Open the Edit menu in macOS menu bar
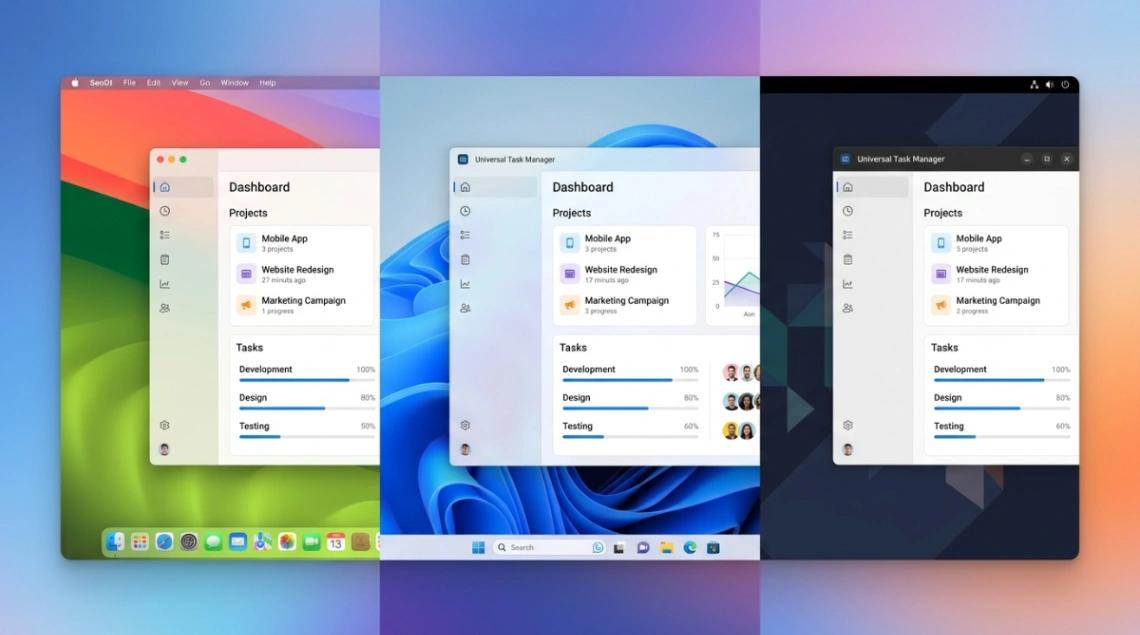Viewport: 1140px width, 635px height. click(153, 83)
